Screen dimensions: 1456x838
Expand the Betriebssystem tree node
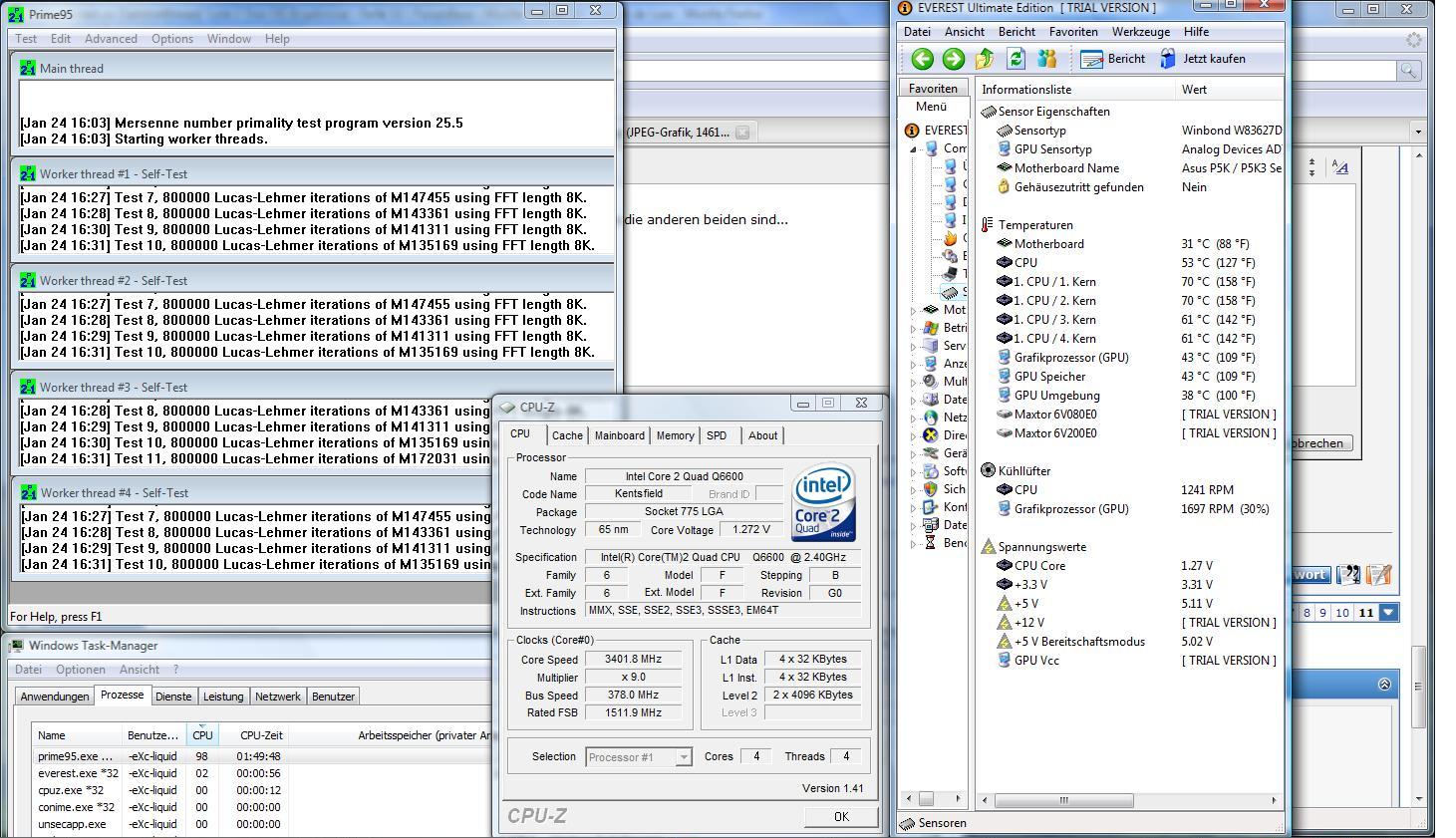[913, 329]
